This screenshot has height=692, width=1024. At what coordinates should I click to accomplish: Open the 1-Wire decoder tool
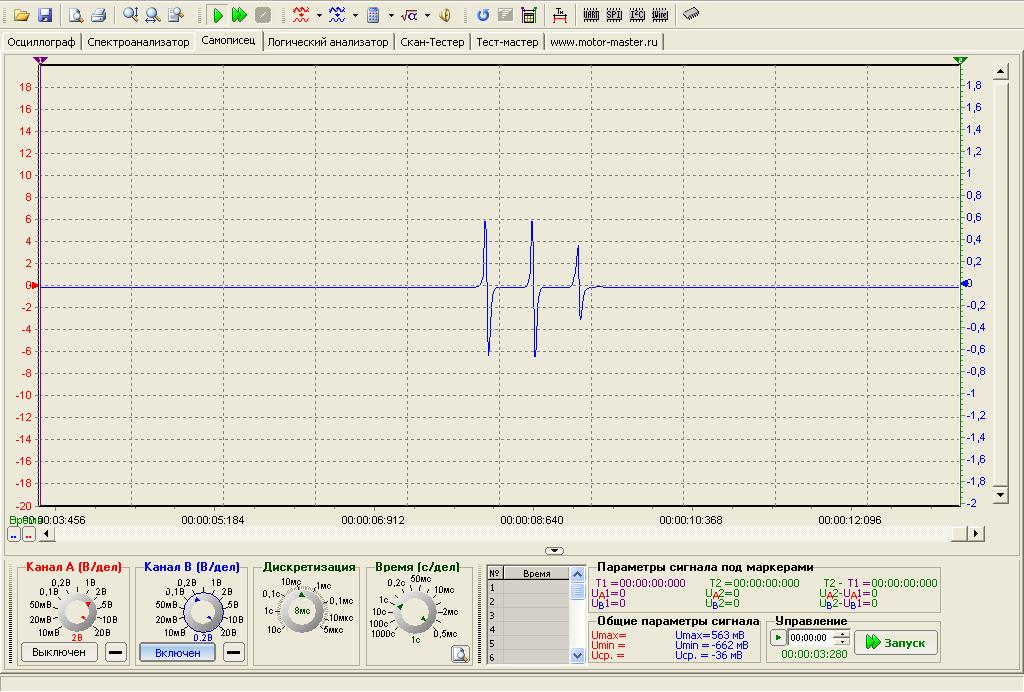pyautogui.click(x=660, y=14)
